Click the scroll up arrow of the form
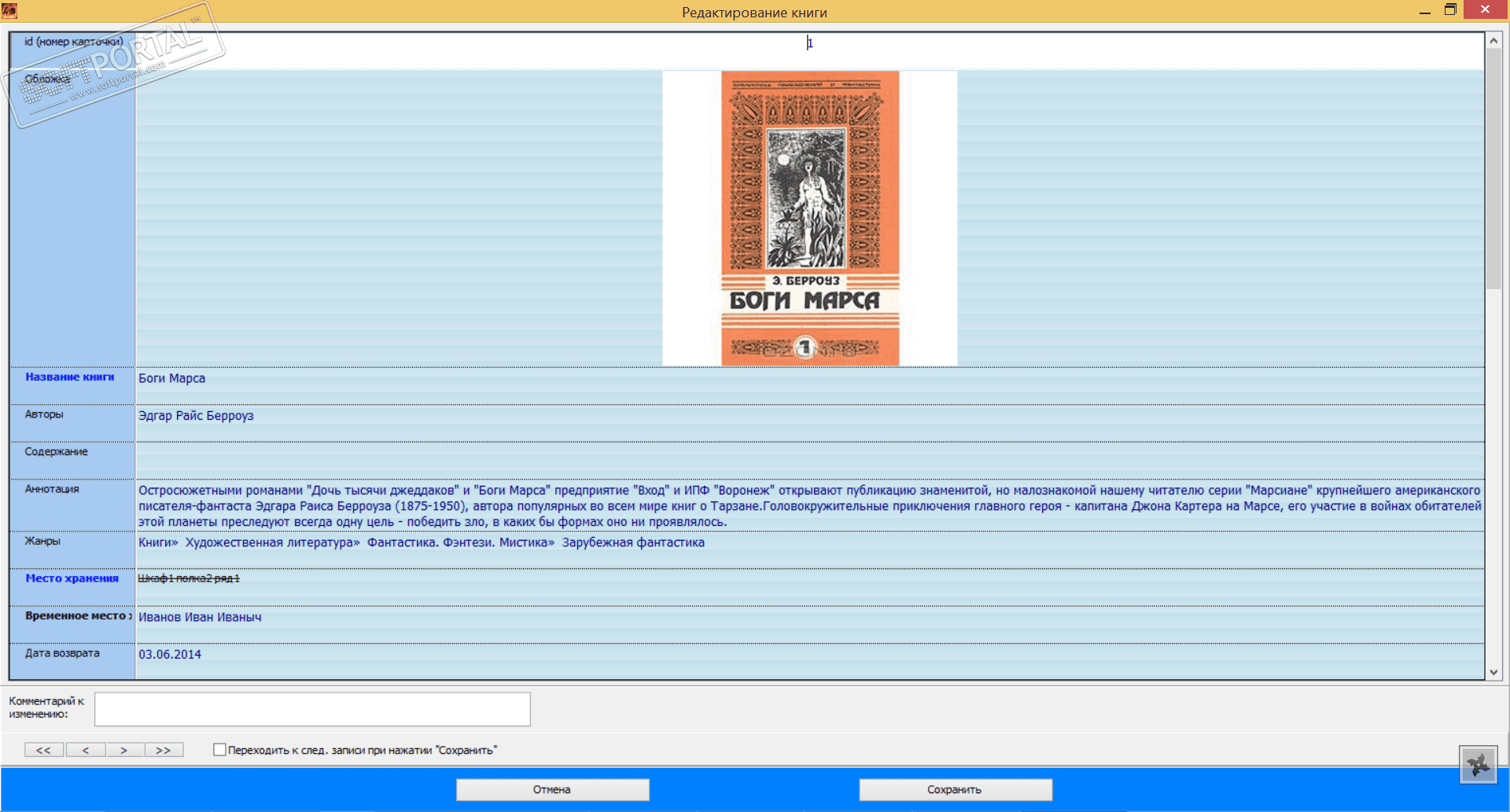 coord(1494,40)
